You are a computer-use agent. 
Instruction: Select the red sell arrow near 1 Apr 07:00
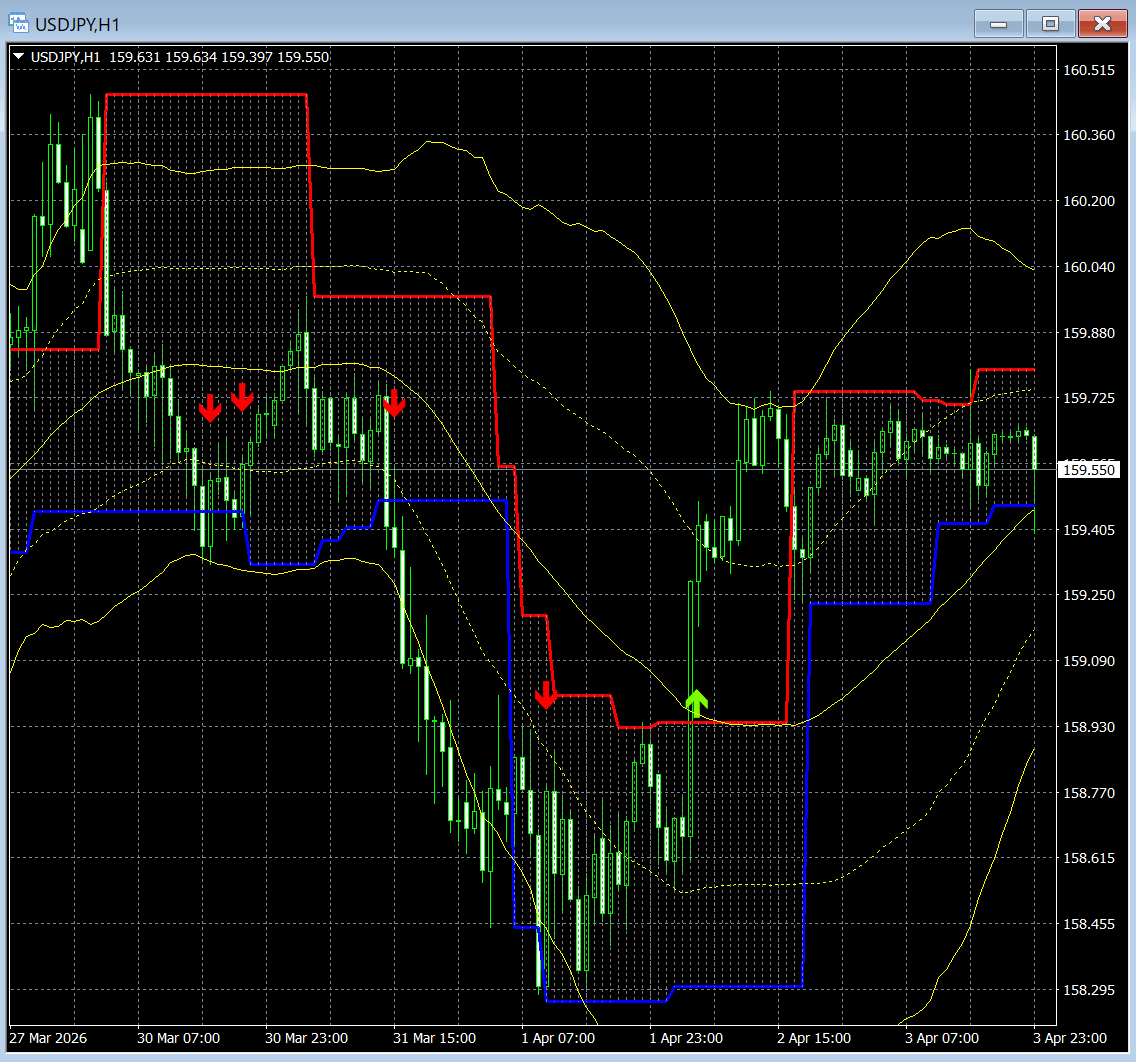coord(546,695)
